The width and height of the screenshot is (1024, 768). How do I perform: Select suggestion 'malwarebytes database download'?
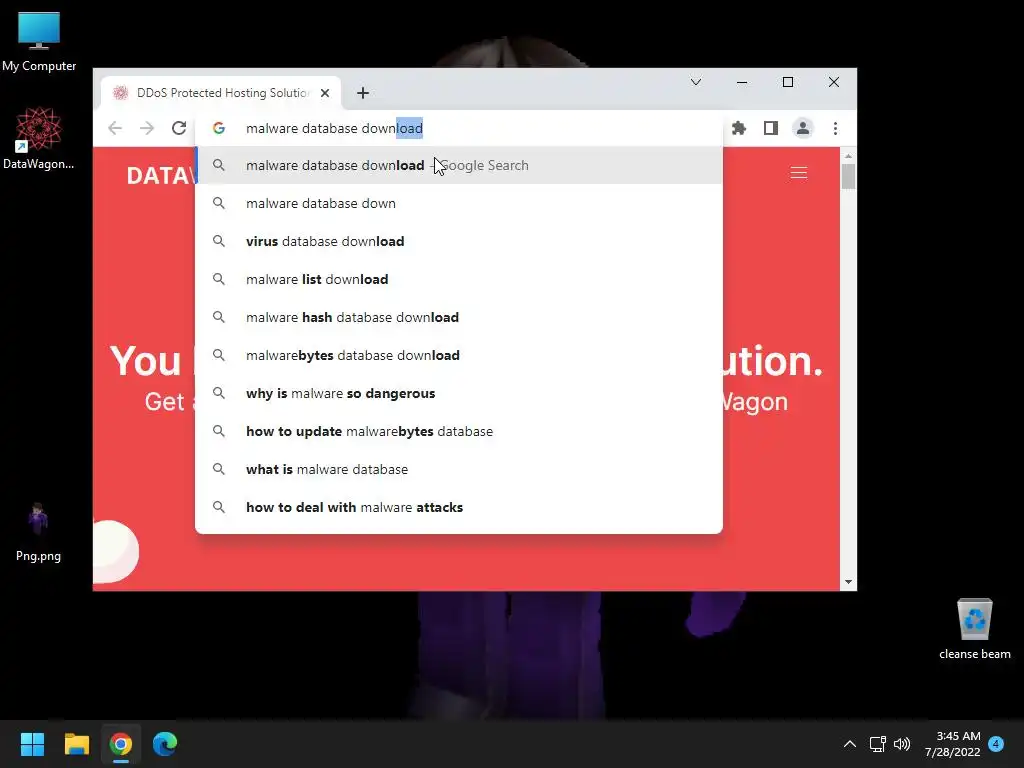[x=458, y=355]
